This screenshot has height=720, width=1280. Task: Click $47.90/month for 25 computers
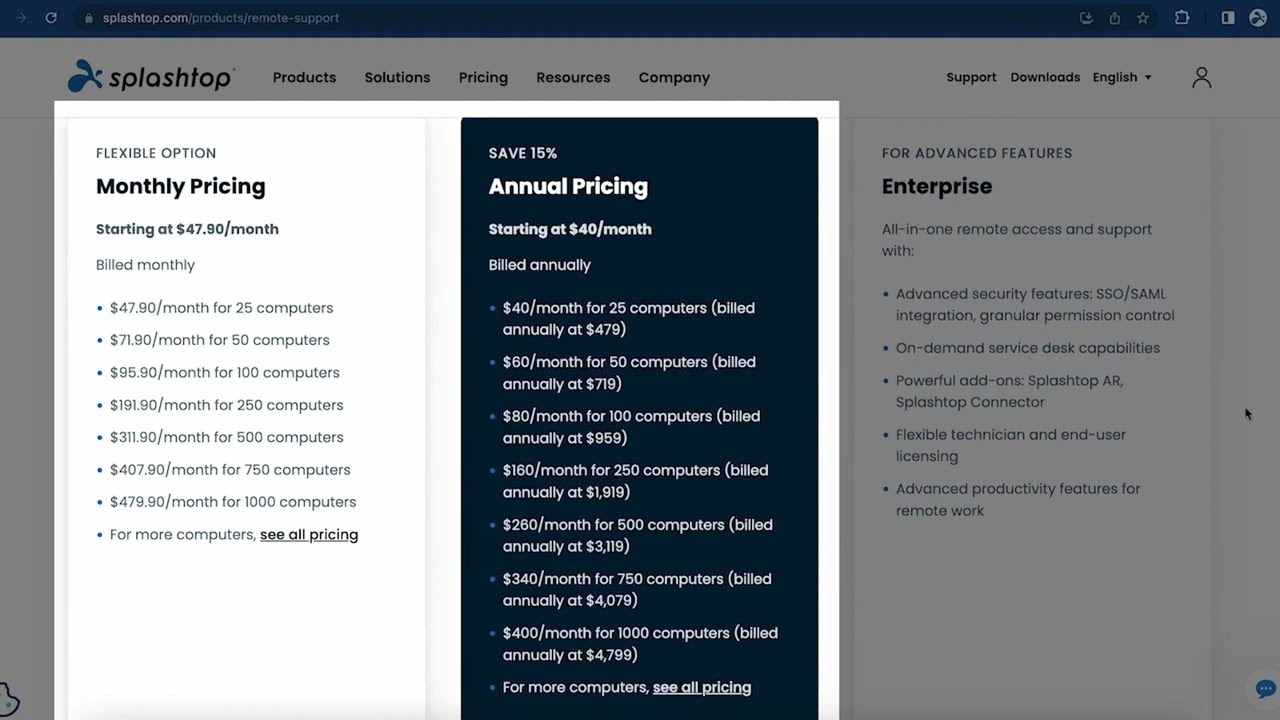tap(221, 308)
